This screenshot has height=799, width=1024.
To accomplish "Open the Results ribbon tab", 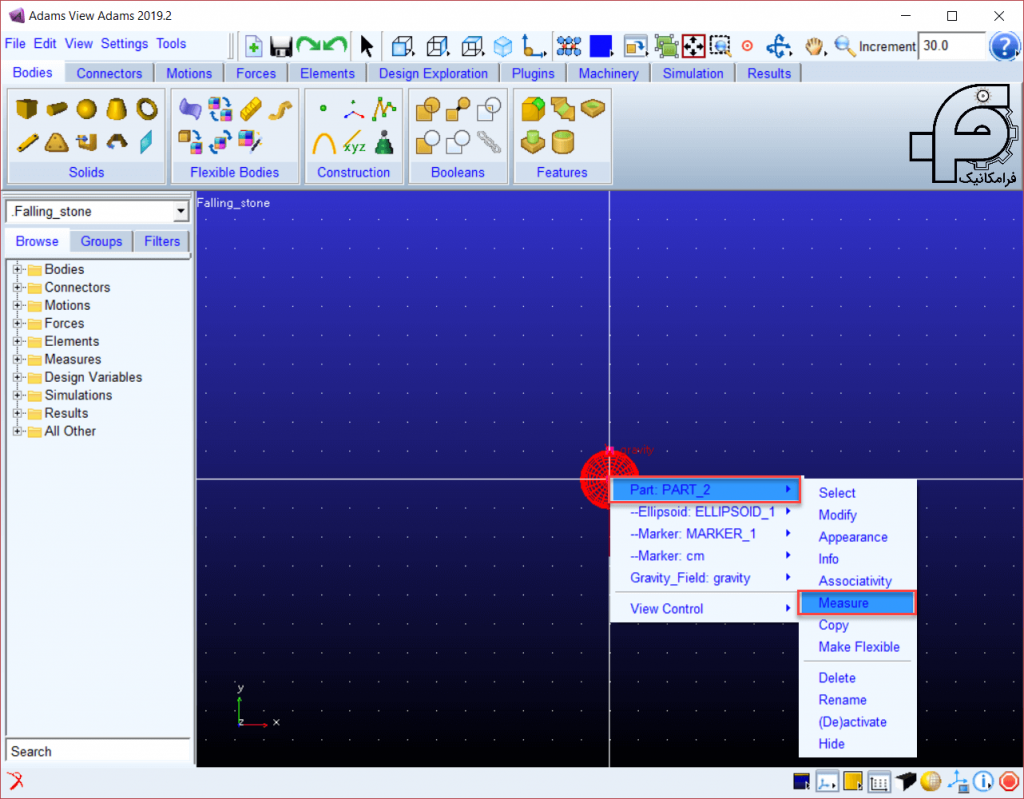I will 769,73.
